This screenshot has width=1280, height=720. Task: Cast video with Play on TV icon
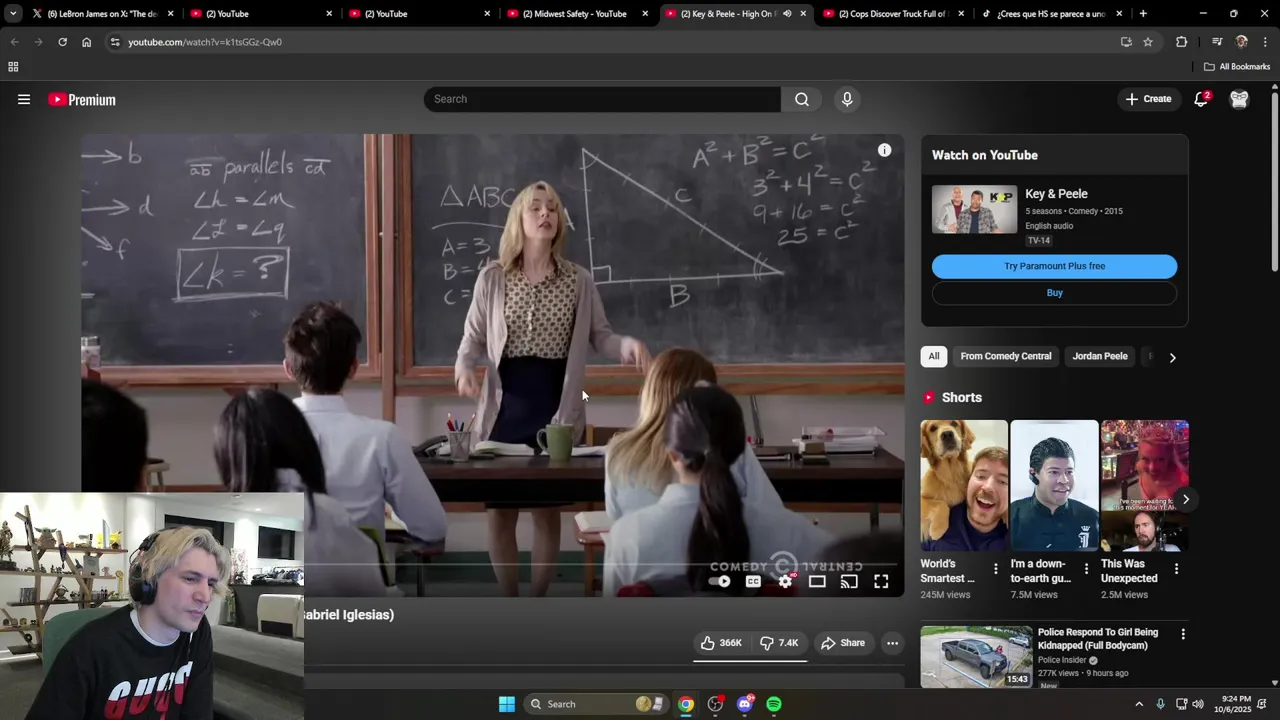(849, 581)
